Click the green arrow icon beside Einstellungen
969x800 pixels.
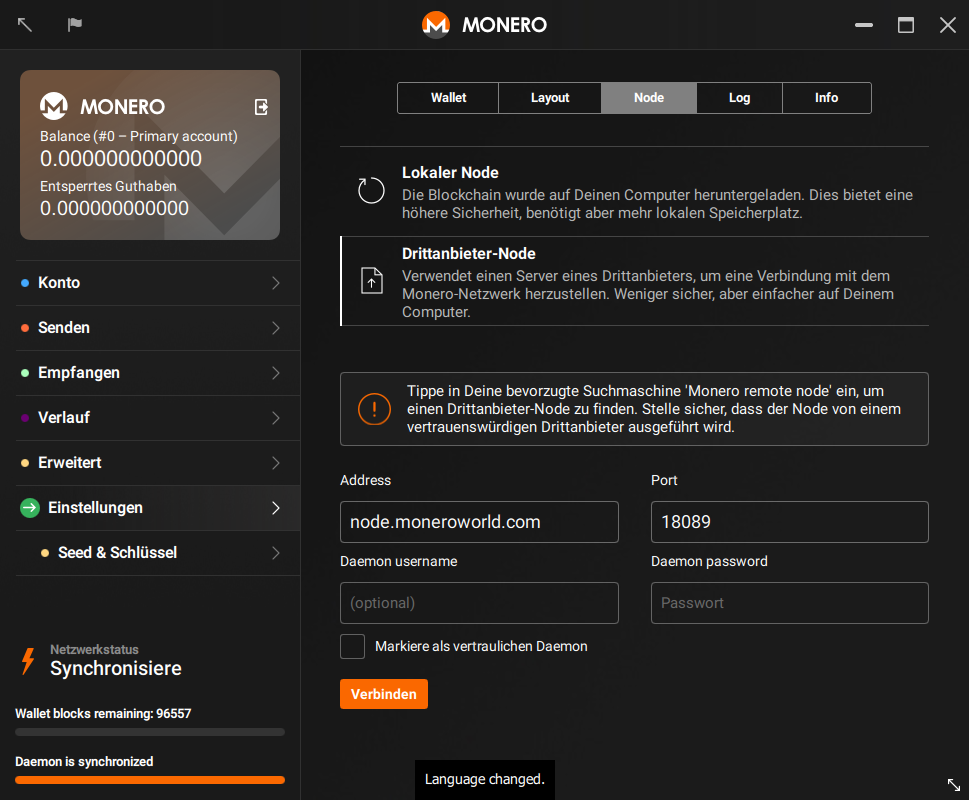coord(30,508)
